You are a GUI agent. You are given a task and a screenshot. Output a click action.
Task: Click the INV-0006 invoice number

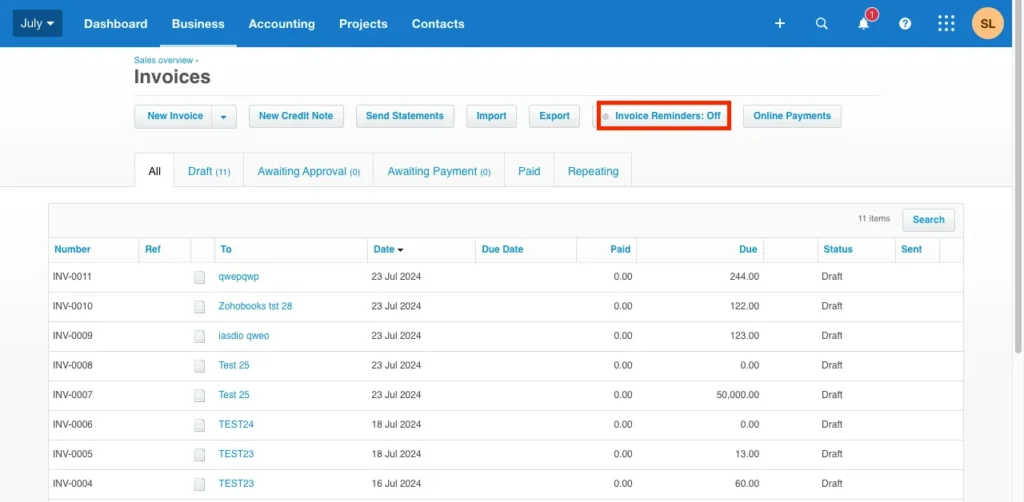click(72, 424)
